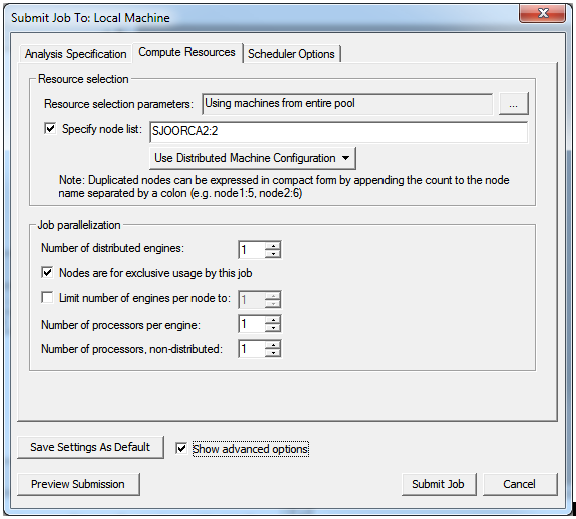Viewport: 576px width, 519px height.
Task: Cancel the job submission dialog
Action: (x=520, y=484)
